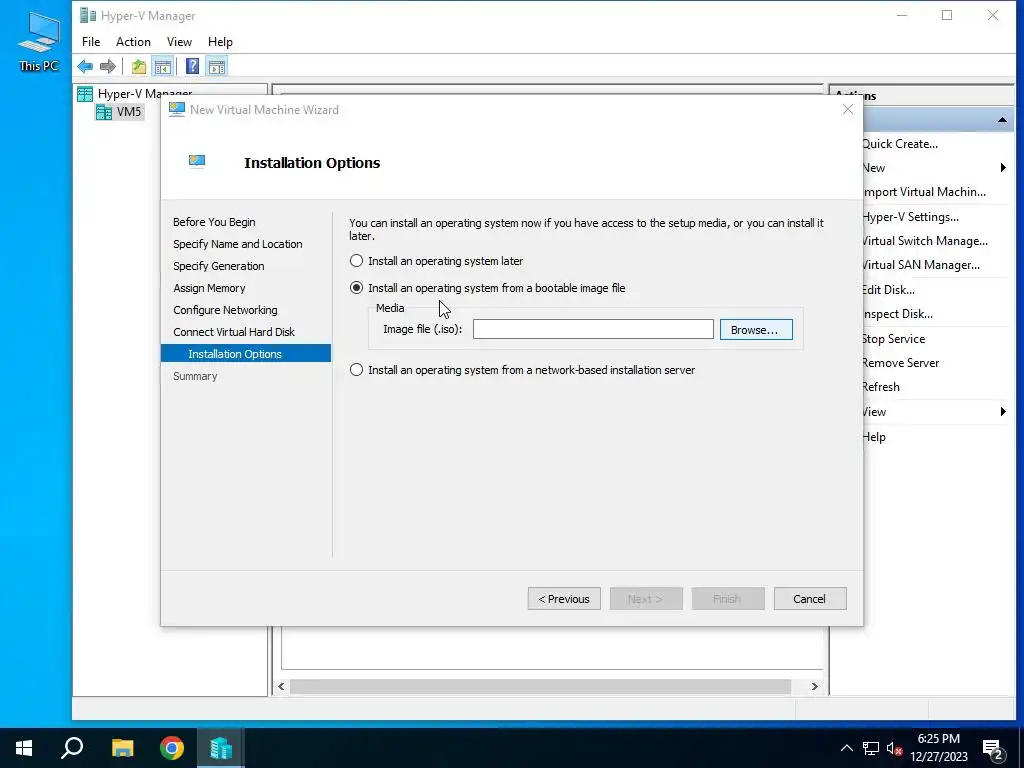Click Edit Disk... in Actions pane
Image resolution: width=1024 pixels, height=768 pixels.
coord(888,290)
